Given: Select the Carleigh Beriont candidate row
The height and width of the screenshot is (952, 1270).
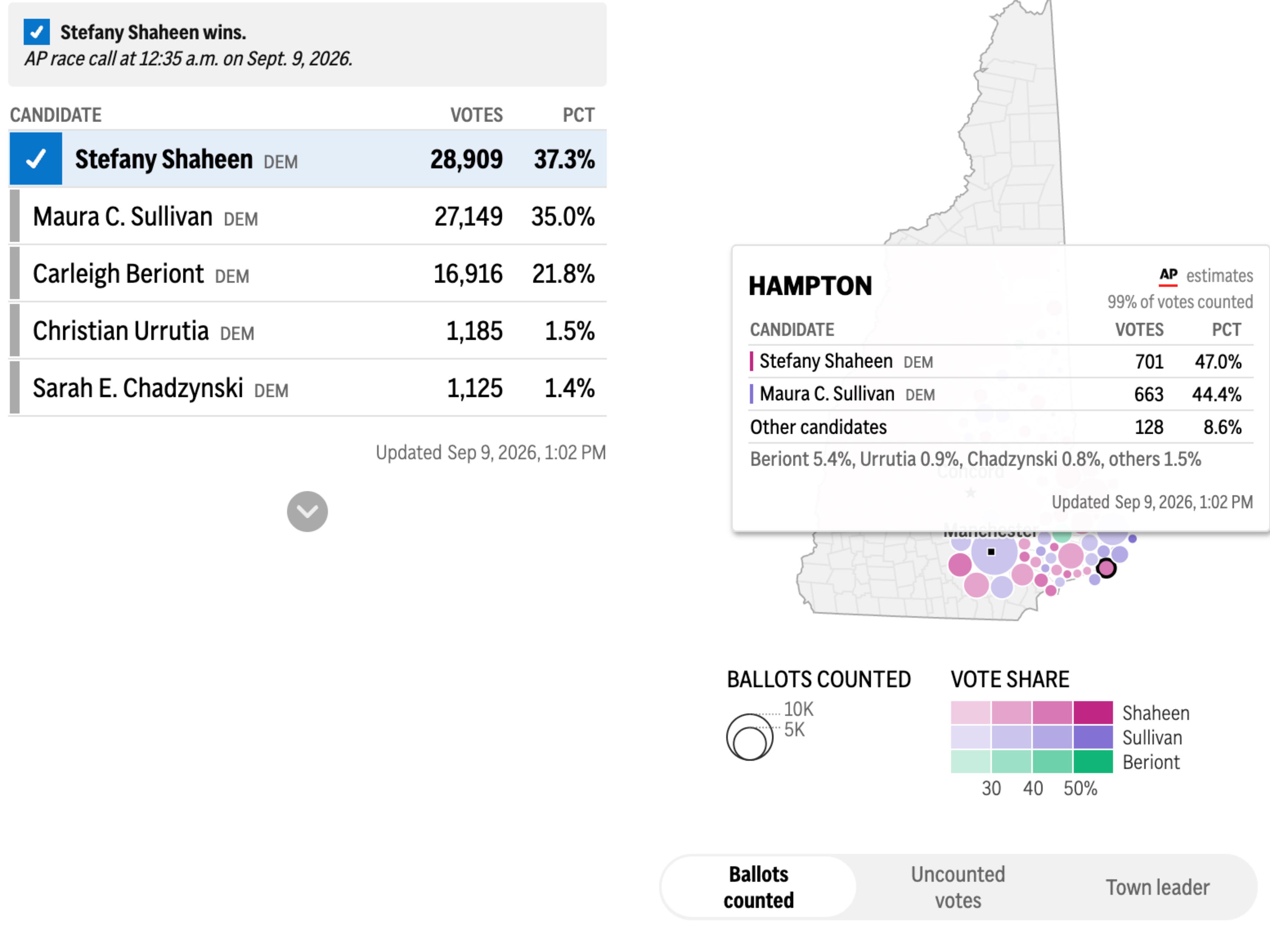Looking at the screenshot, I should point(308,274).
